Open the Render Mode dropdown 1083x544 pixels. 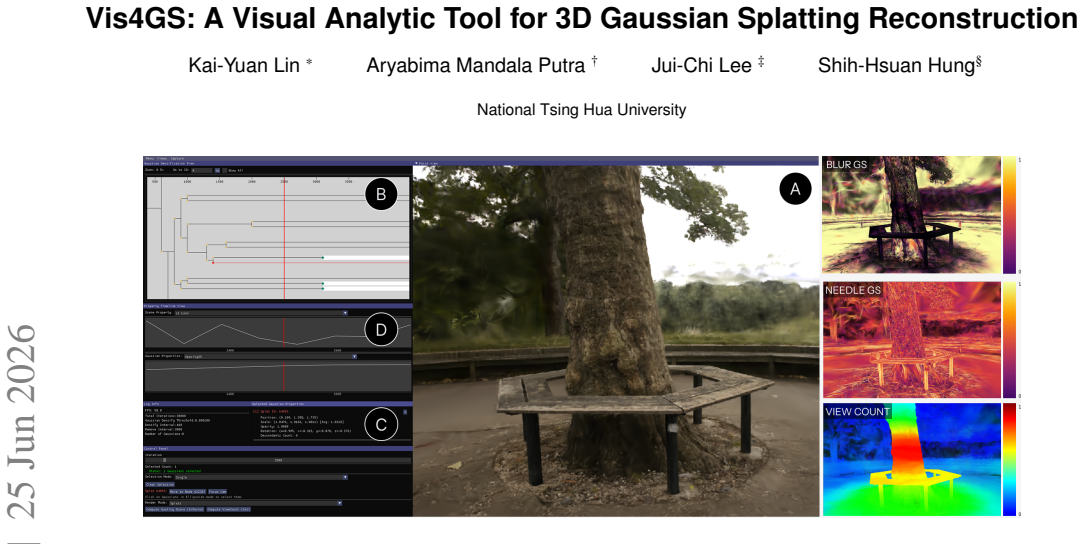point(255,503)
